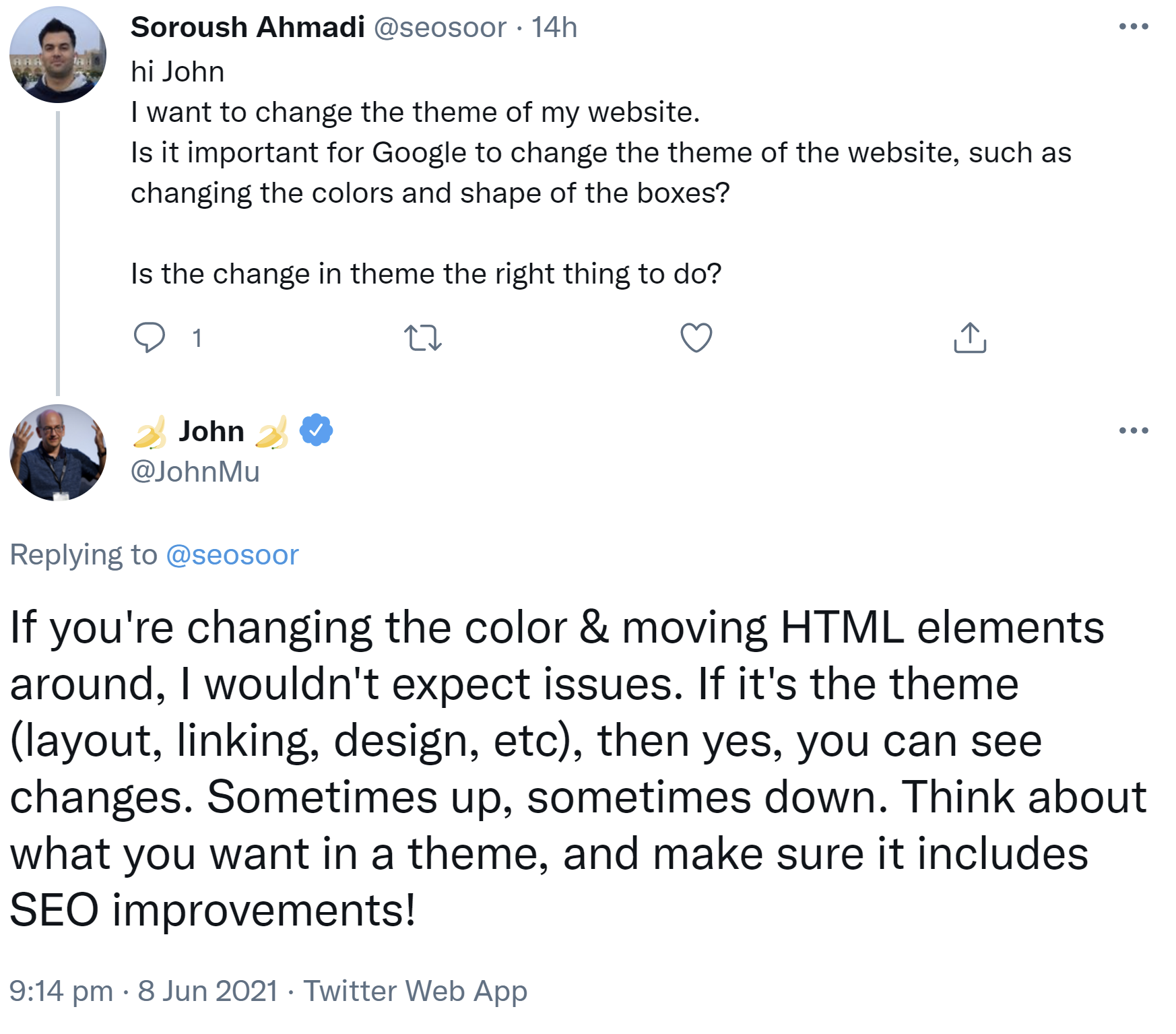
Task: Click the reply icon on Soroush's tweet
Action: [149, 337]
